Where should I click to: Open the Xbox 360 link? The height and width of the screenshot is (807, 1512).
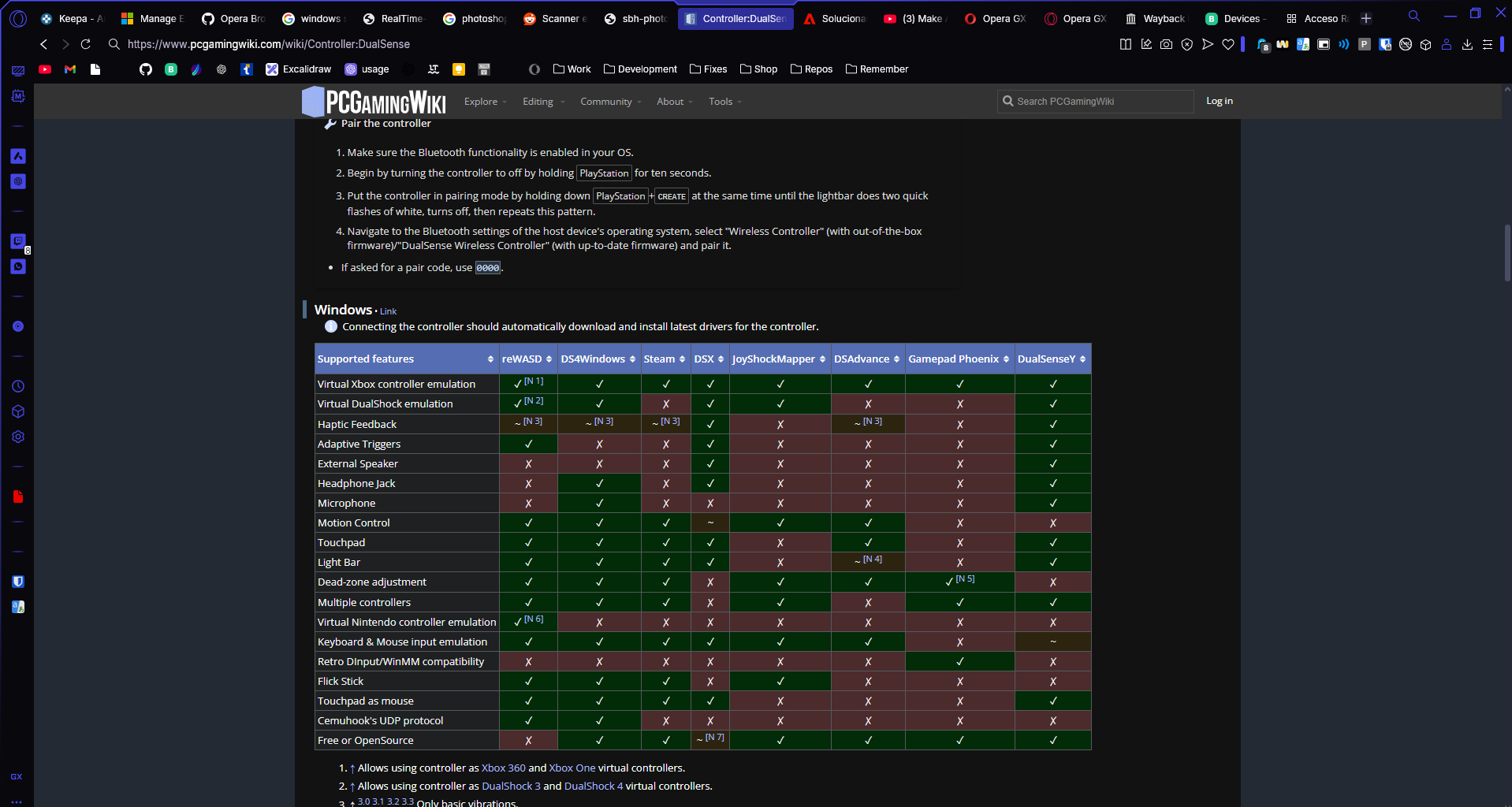click(x=503, y=768)
